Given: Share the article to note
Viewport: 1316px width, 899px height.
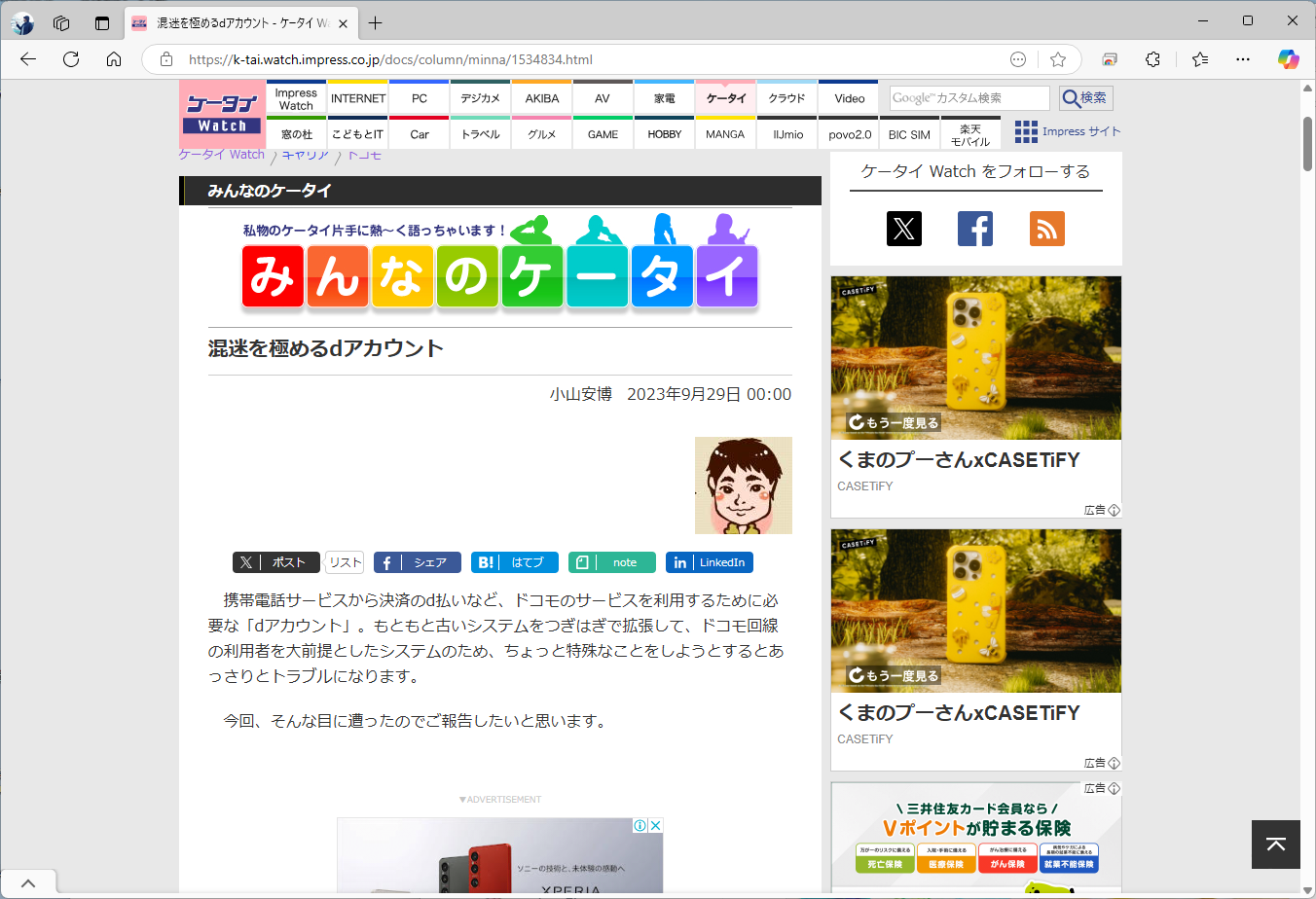Looking at the screenshot, I should coord(611,562).
